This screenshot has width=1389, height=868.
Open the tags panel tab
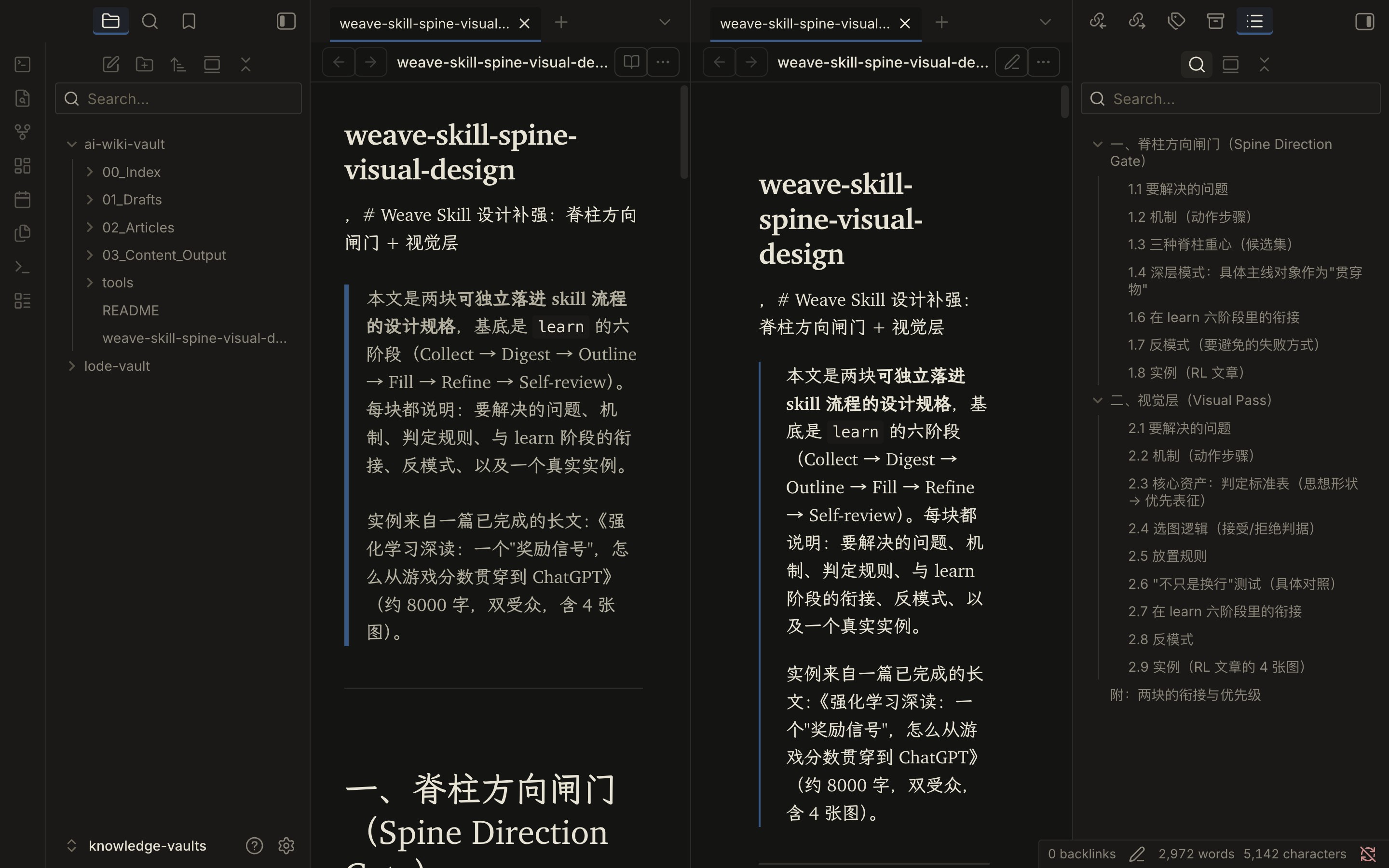coord(1176,21)
